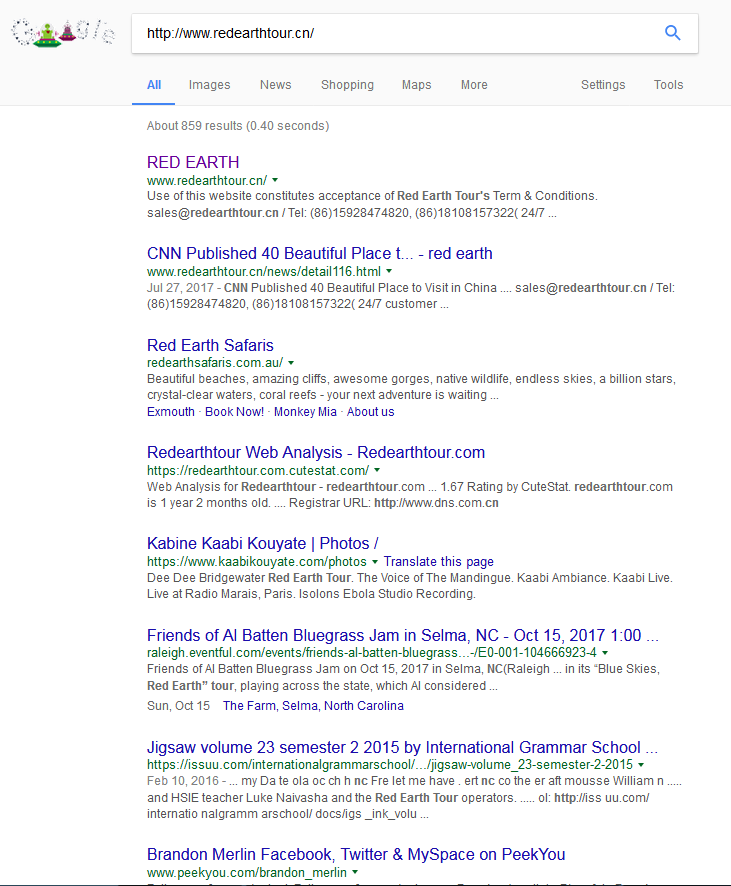Select the All results tab

click(x=154, y=85)
